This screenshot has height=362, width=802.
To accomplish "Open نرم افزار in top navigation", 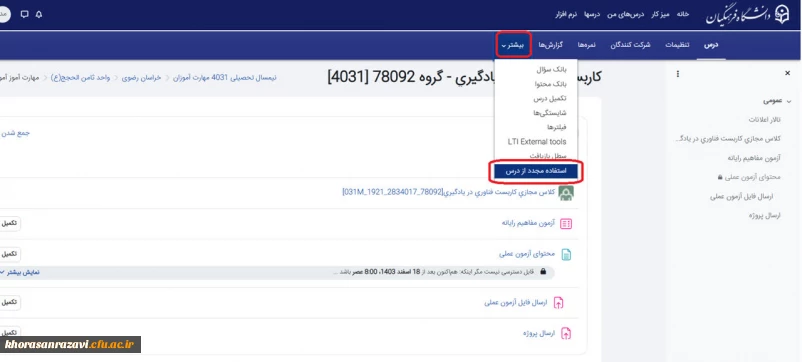I will point(566,14).
